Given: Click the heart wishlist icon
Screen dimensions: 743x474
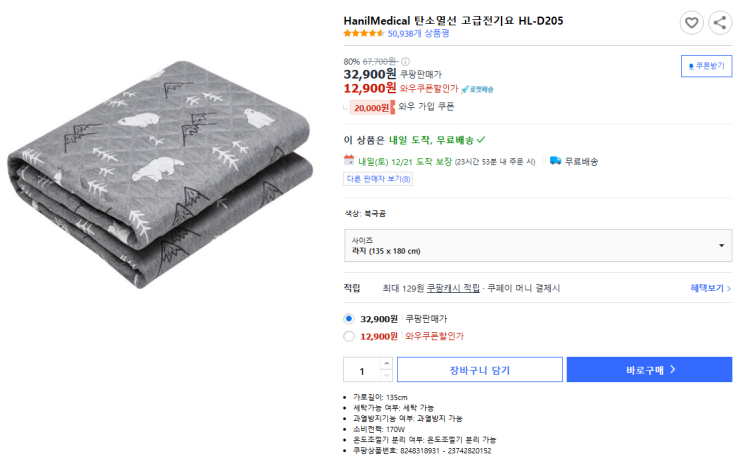Looking at the screenshot, I should tap(691, 22).
